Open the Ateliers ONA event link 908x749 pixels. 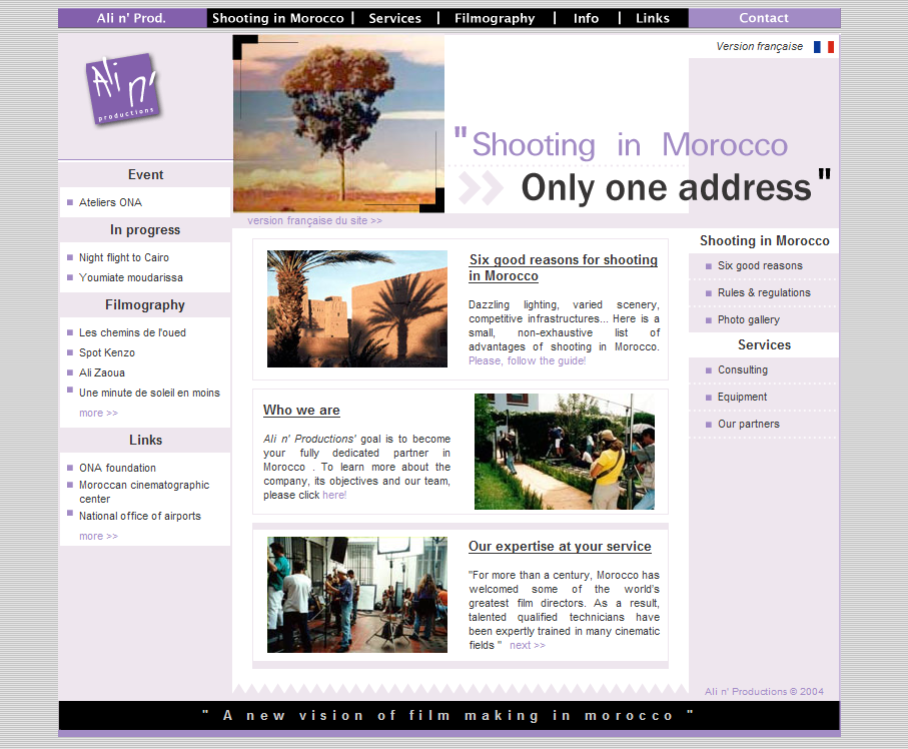pos(110,202)
